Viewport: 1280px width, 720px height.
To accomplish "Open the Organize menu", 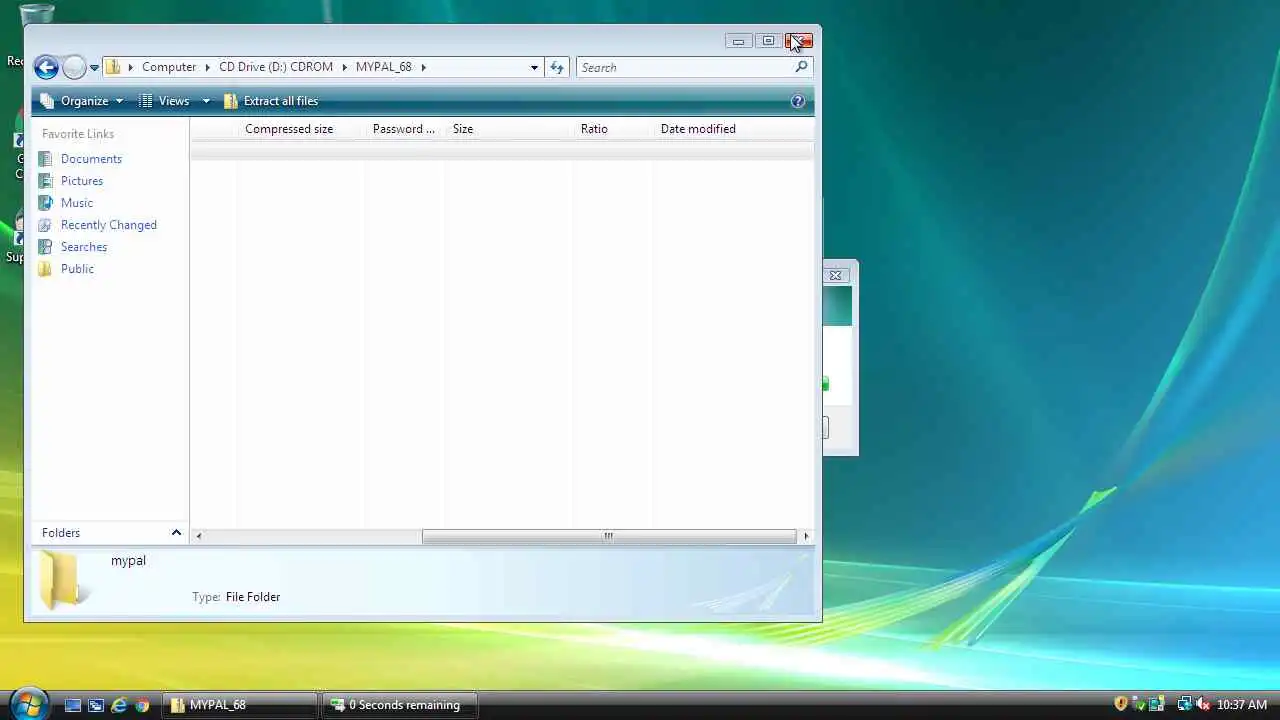I will pos(82,101).
